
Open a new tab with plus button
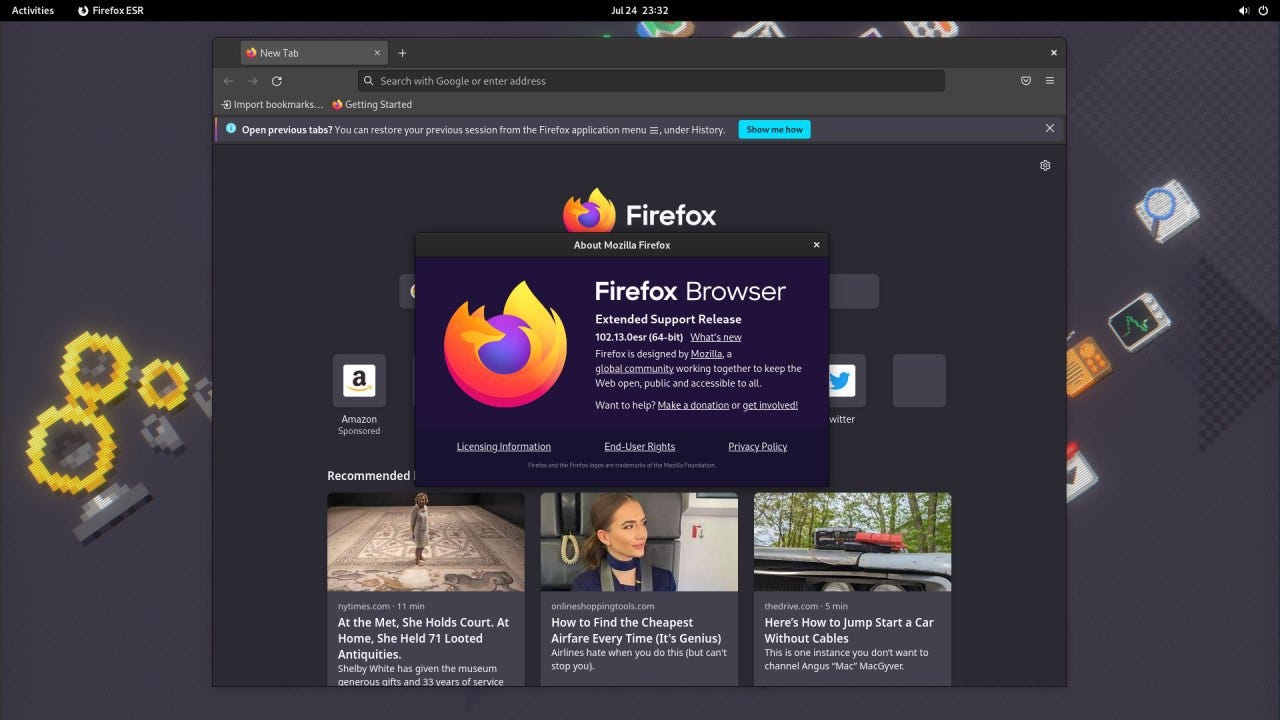402,53
